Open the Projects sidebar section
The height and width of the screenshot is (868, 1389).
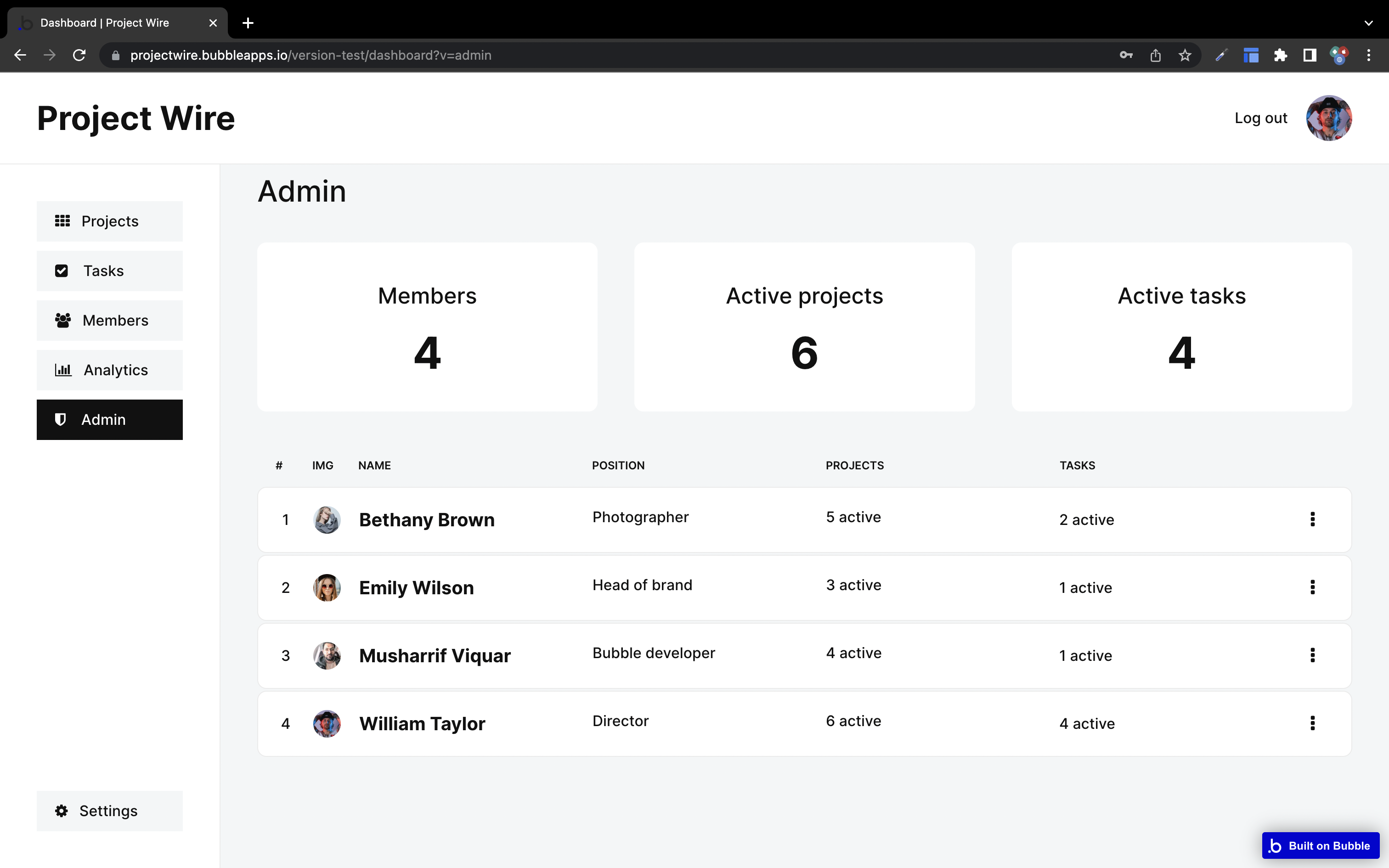[x=110, y=221]
